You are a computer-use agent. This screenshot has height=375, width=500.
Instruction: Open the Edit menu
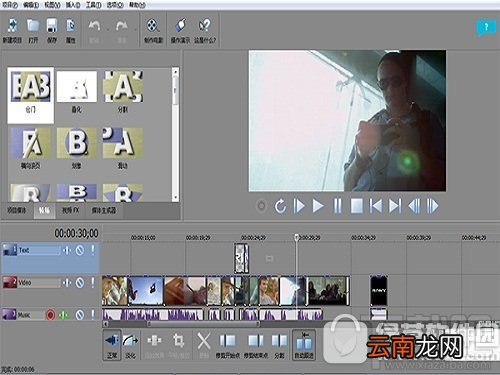coord(31,5)
